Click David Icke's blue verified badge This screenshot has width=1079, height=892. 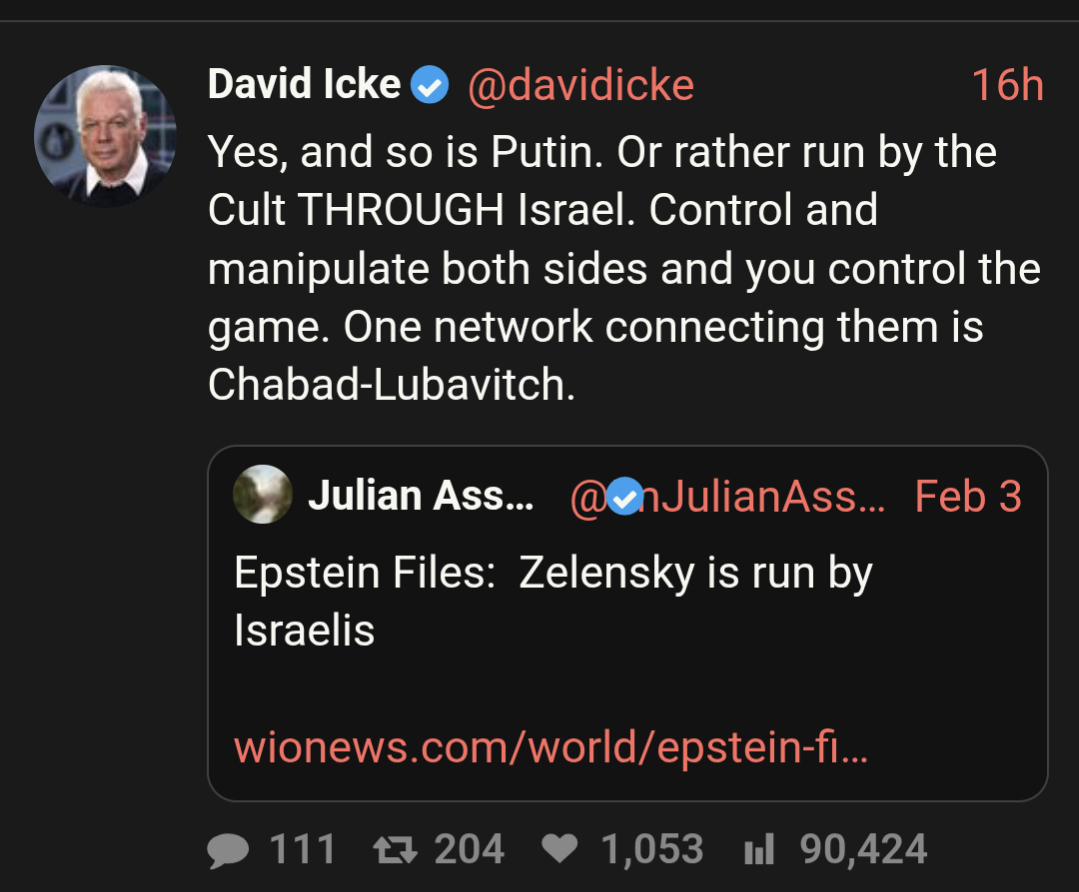[431, 86]
